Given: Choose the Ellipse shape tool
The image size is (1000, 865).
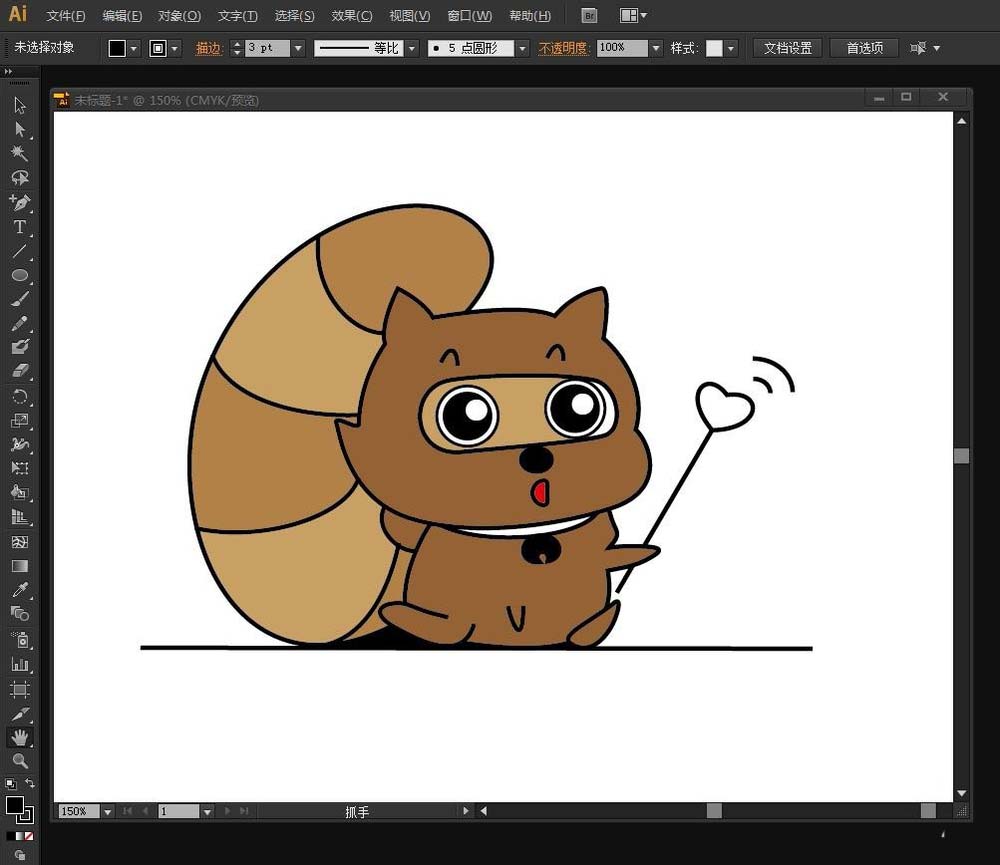Looking at the screenshot, I should coord(19,275).
